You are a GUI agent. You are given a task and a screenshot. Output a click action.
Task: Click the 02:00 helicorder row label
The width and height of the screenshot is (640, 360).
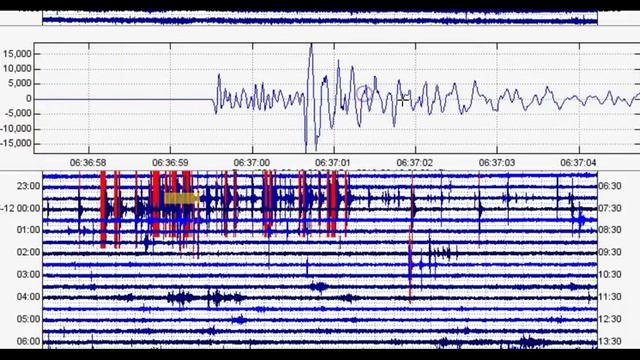(29, 252)
